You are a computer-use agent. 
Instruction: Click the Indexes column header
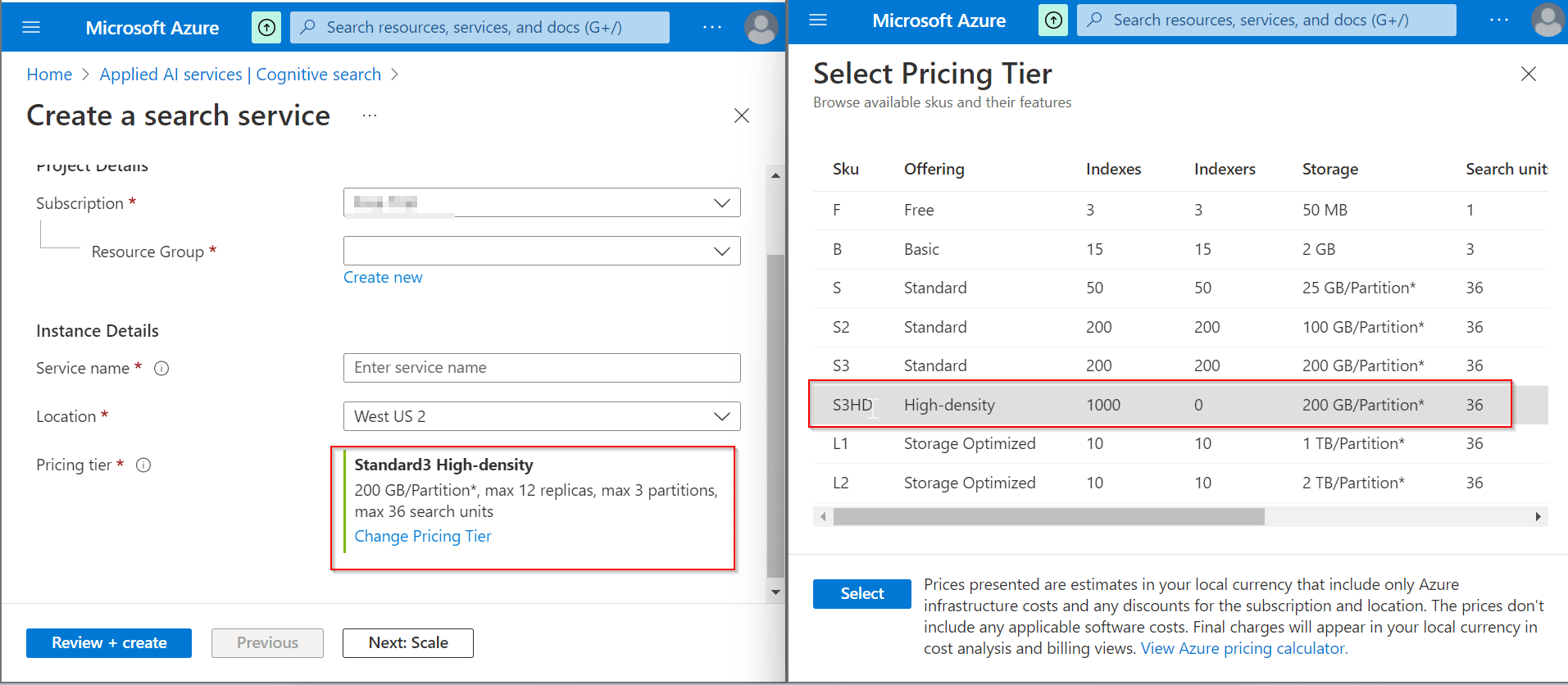tap(1114, 169)
